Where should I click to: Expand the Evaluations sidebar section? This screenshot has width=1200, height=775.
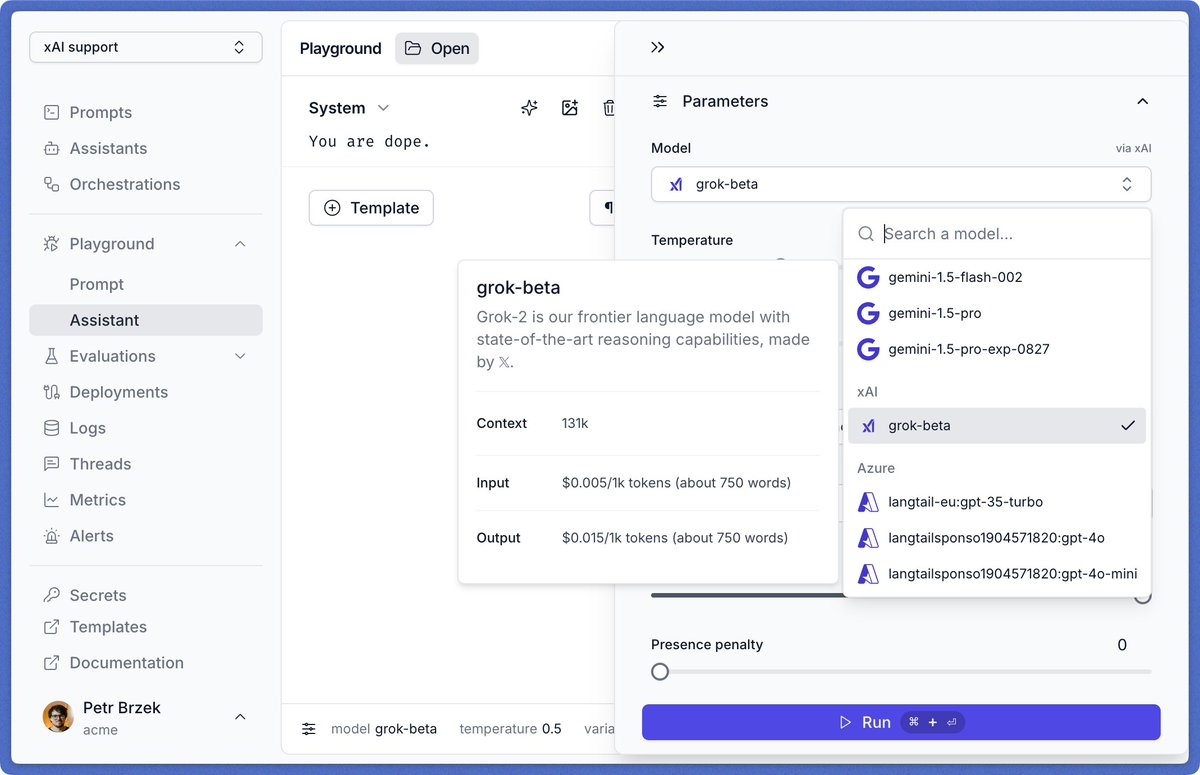pos(240,356)
